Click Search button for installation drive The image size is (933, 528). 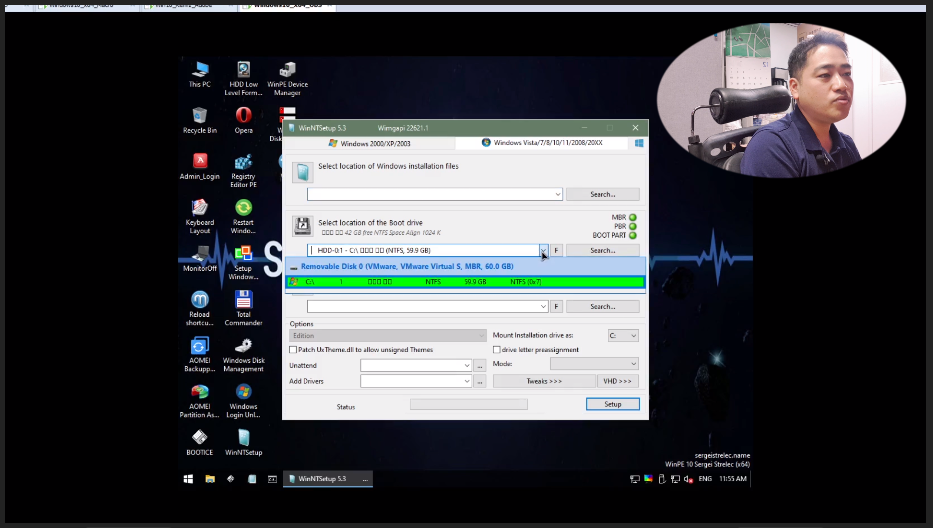coord(603,307)
